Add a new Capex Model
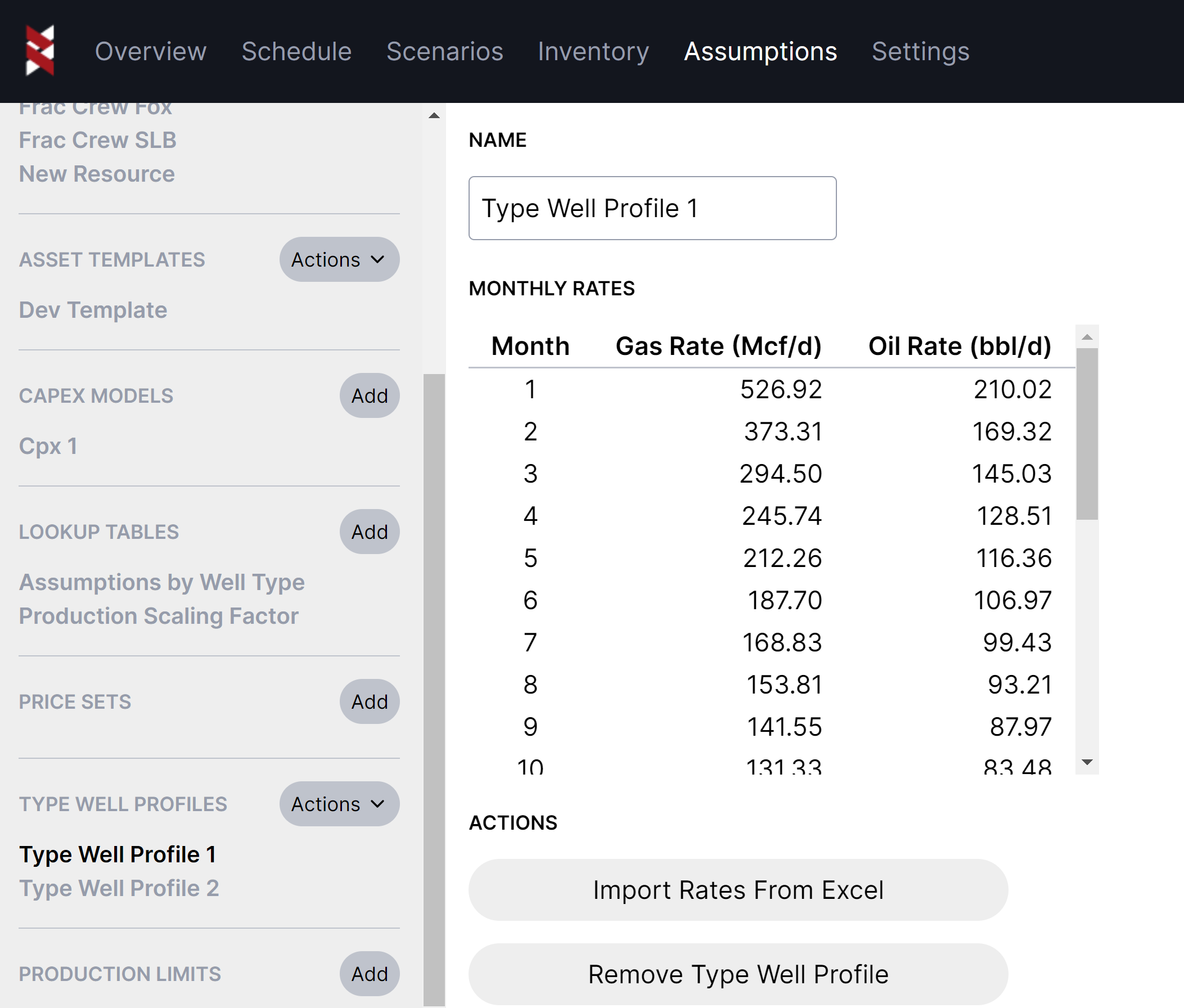 pos(369,395)
